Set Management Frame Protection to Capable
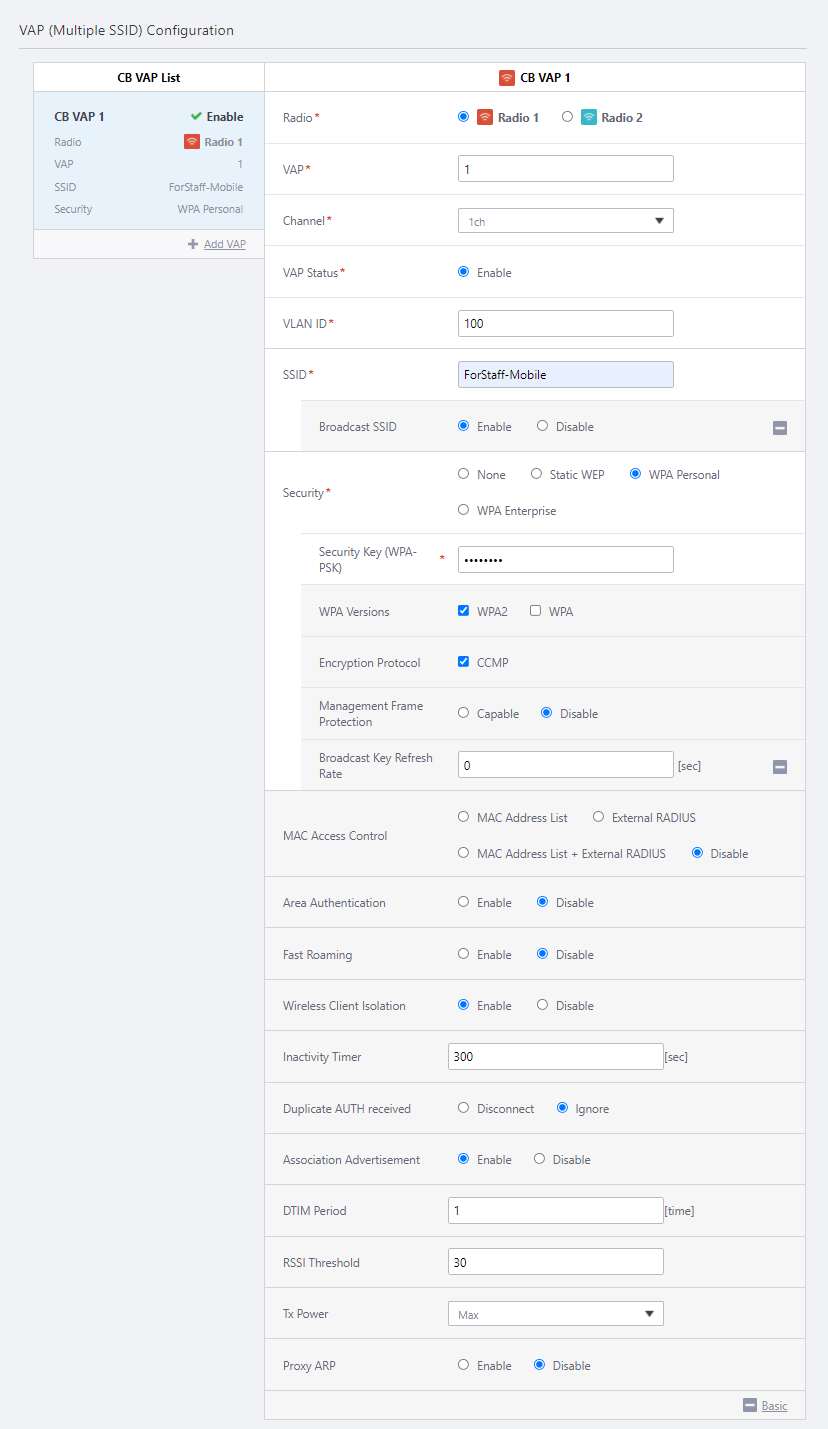This screenshot has width=828, height=1429. [463, 713]
